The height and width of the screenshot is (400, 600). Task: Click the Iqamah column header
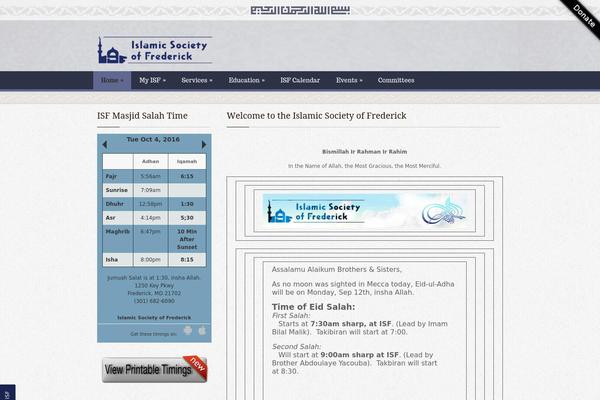187,162
